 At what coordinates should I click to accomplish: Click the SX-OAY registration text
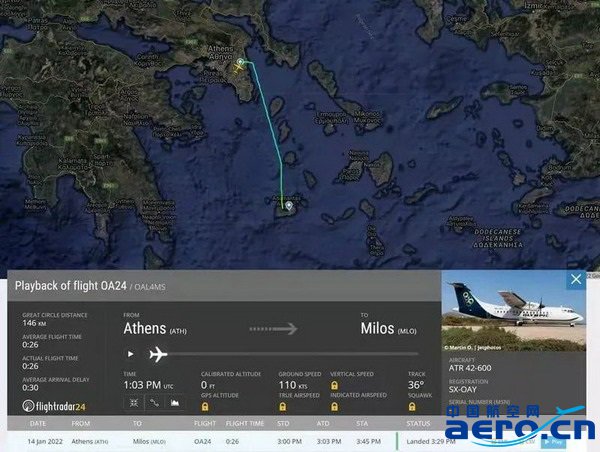[x=463, y=390]
